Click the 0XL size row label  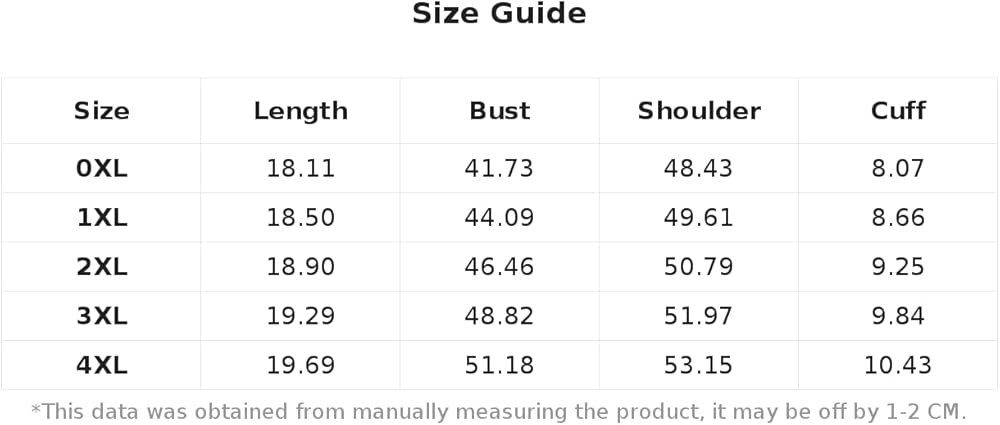tap(101, 169)
